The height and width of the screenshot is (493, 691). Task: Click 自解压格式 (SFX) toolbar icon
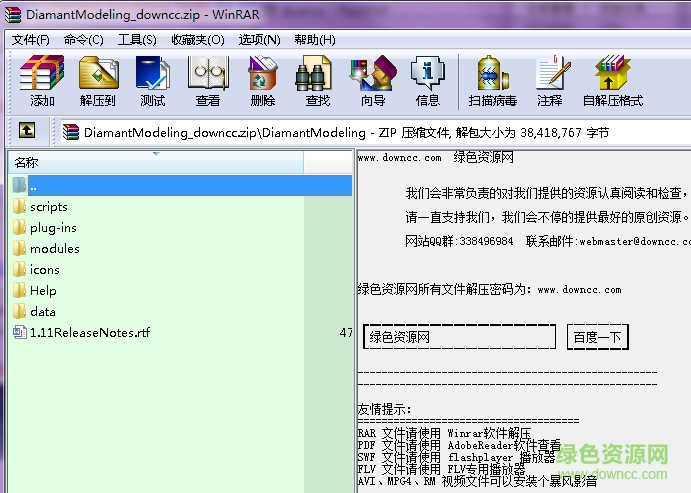click(x=613, y=80)
